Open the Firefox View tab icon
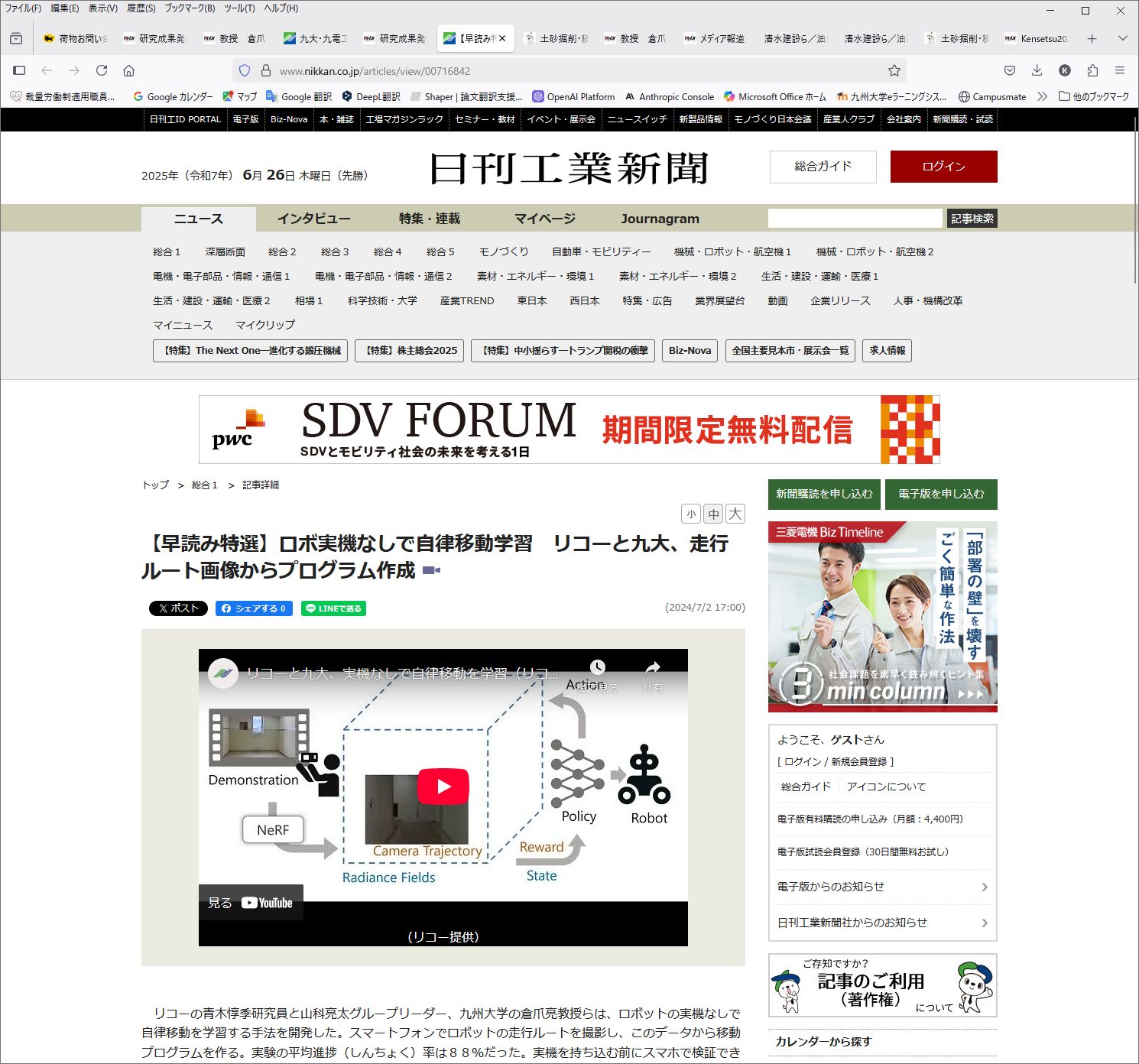Viewport: 1139px width, 1064px height. coord(16,38)
